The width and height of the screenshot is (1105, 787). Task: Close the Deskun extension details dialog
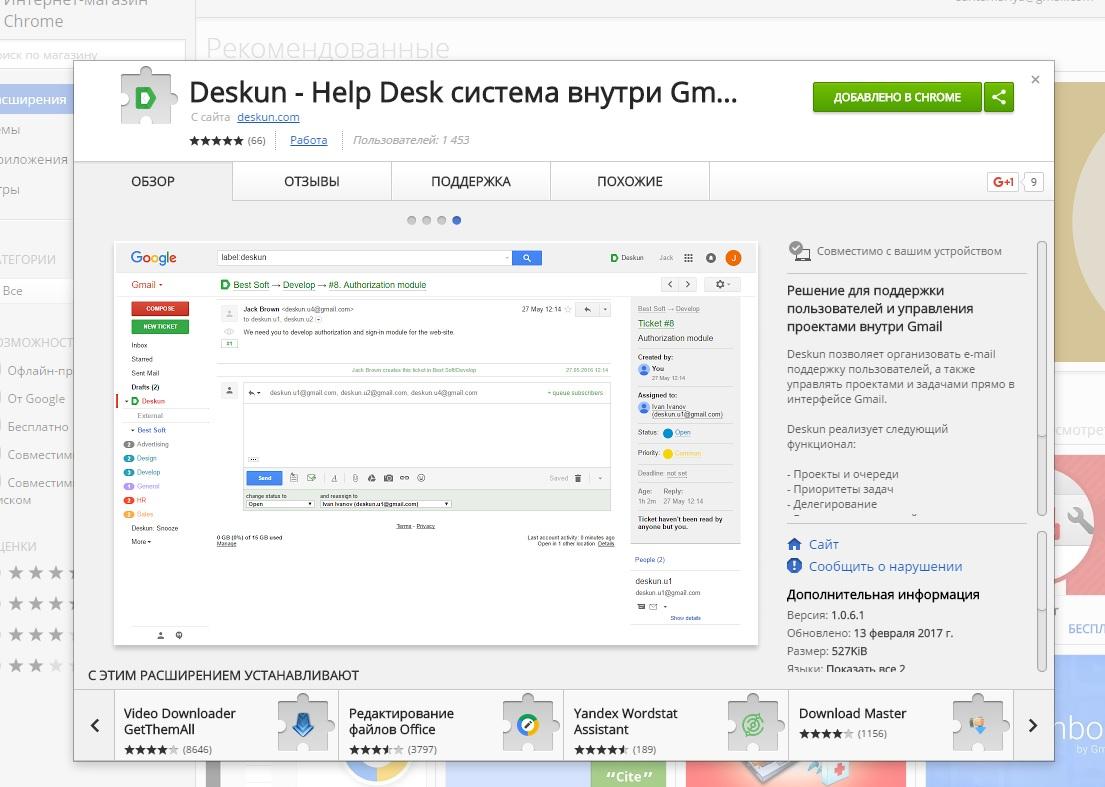pyautogui.click(x=1035, y=80)
